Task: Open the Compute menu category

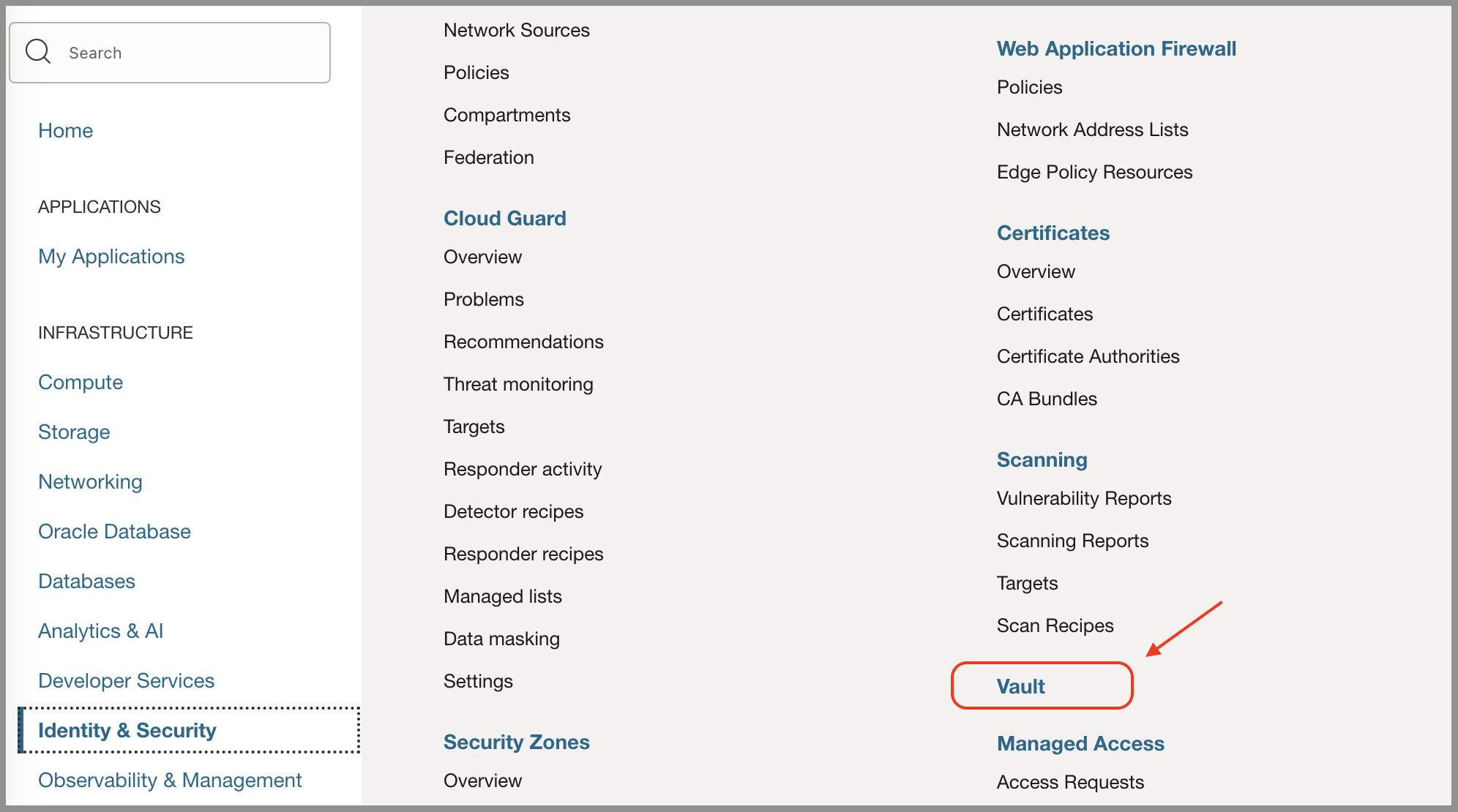Action: tap(81, 382)
